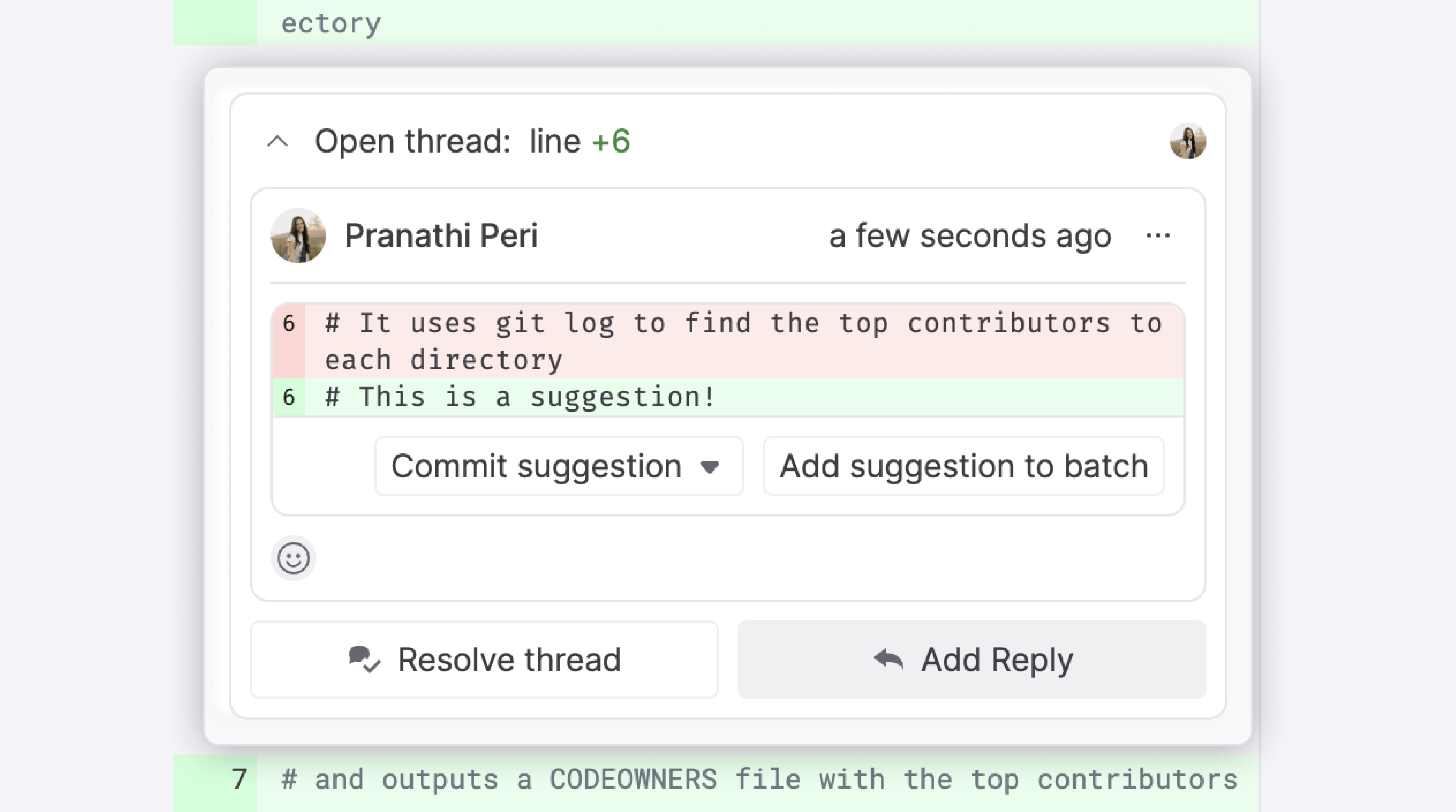This screenshot has height=812, width=1456.
Task: Click Resolve thread button
Action: [484, 660]
